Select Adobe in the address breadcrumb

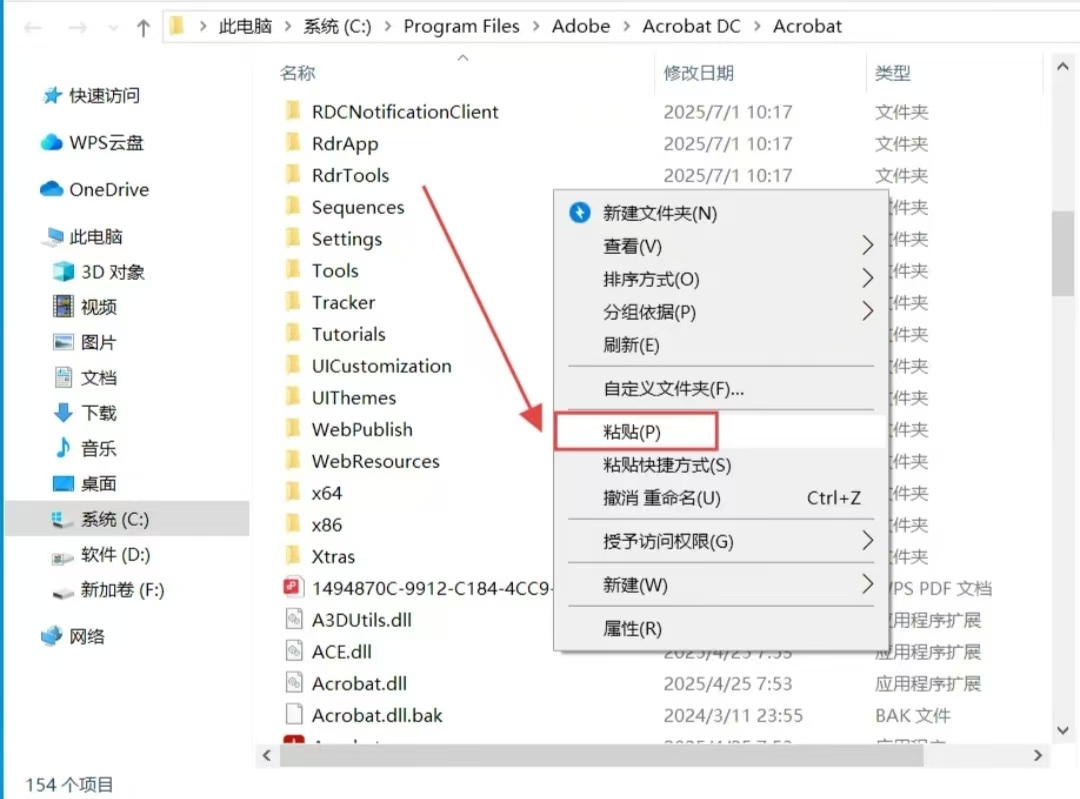[x=581, y=26]
